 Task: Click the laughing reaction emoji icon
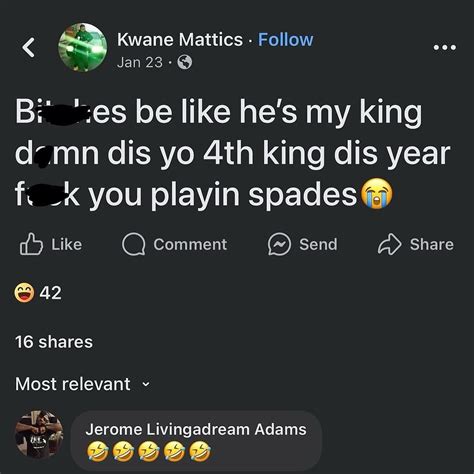coord(24,293)
